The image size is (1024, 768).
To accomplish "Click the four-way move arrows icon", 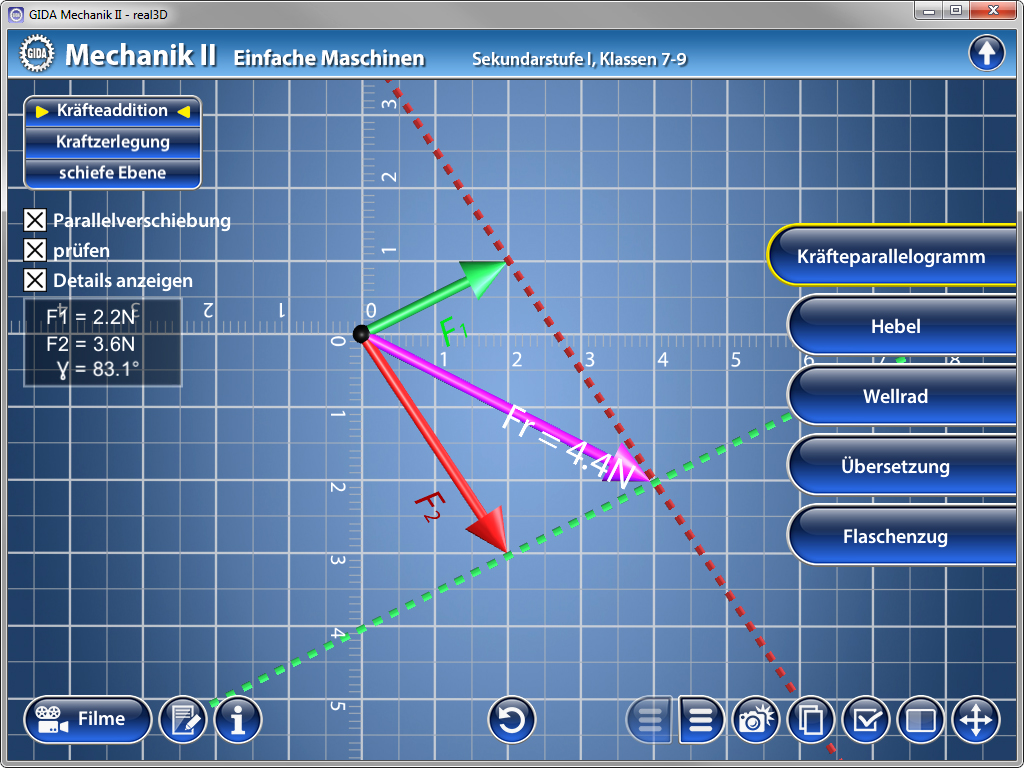I will [975, 720].
